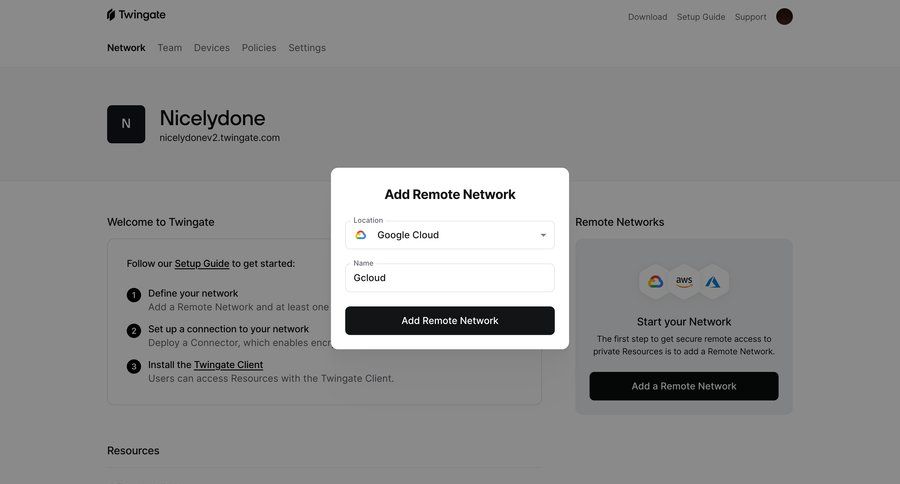Select the Settings tab
900x484 pixels.
pyautogui.click(x=307, y=48)
